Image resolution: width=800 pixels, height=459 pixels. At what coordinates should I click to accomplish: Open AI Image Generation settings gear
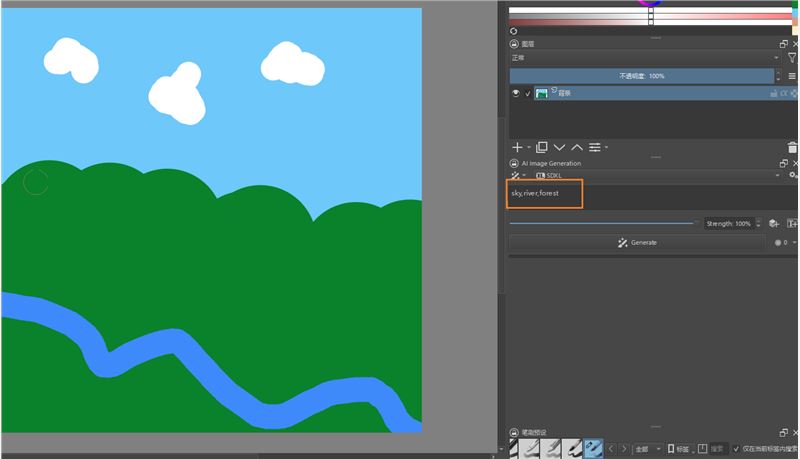[x=792, y=175]
